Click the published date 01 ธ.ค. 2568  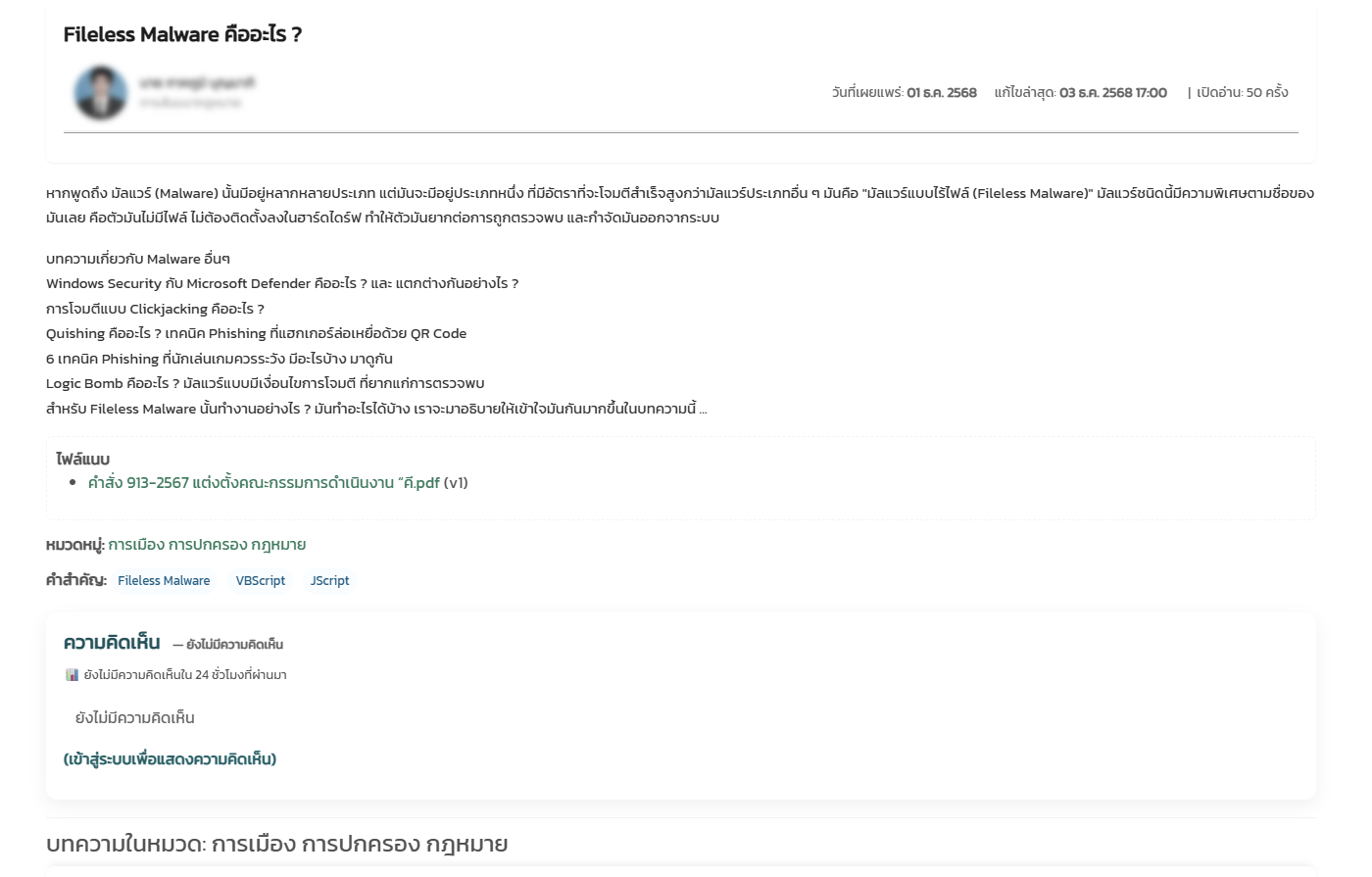click(941, 92)
